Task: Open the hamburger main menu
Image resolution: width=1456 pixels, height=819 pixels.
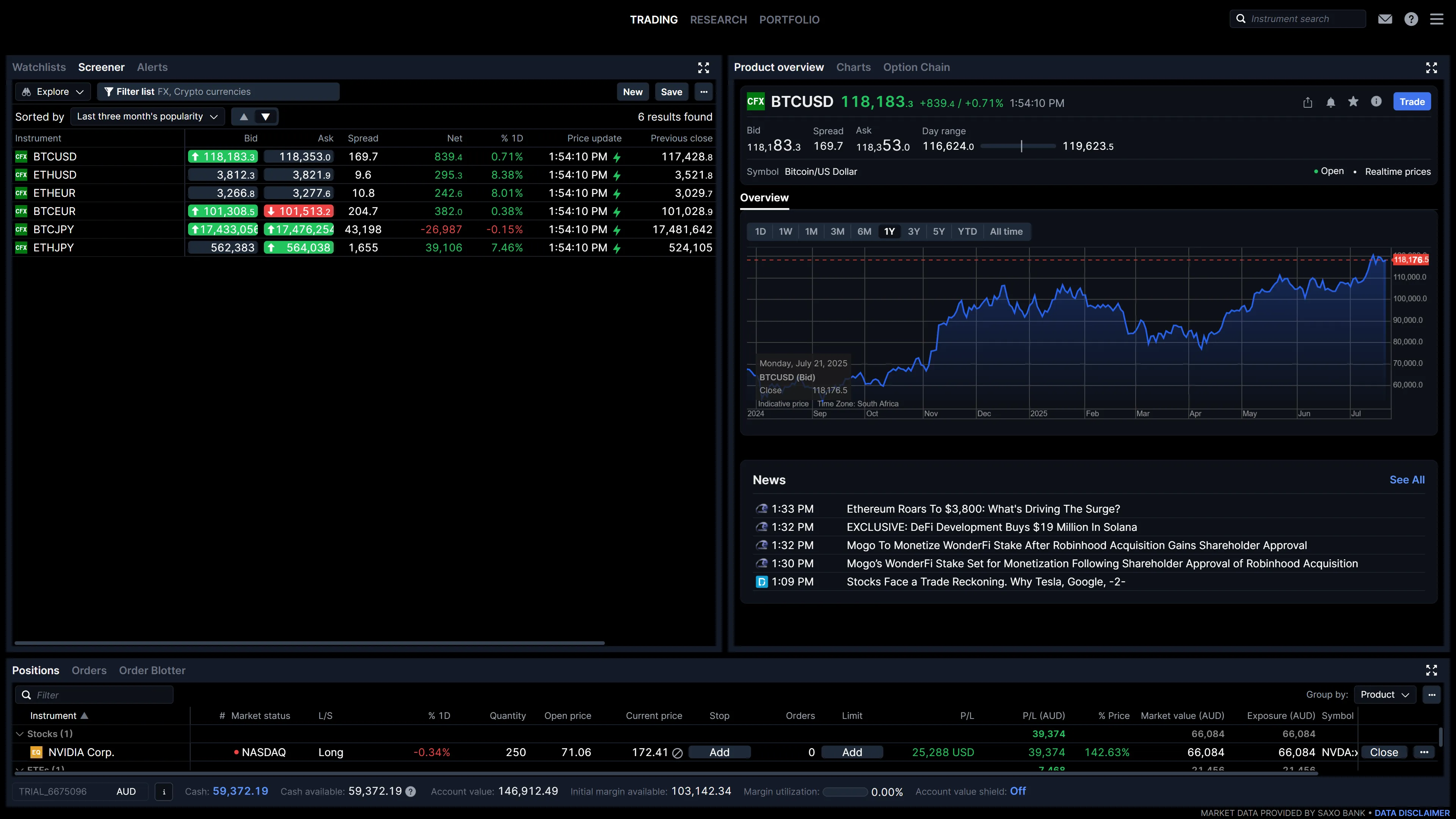Action: (1436, 19)
